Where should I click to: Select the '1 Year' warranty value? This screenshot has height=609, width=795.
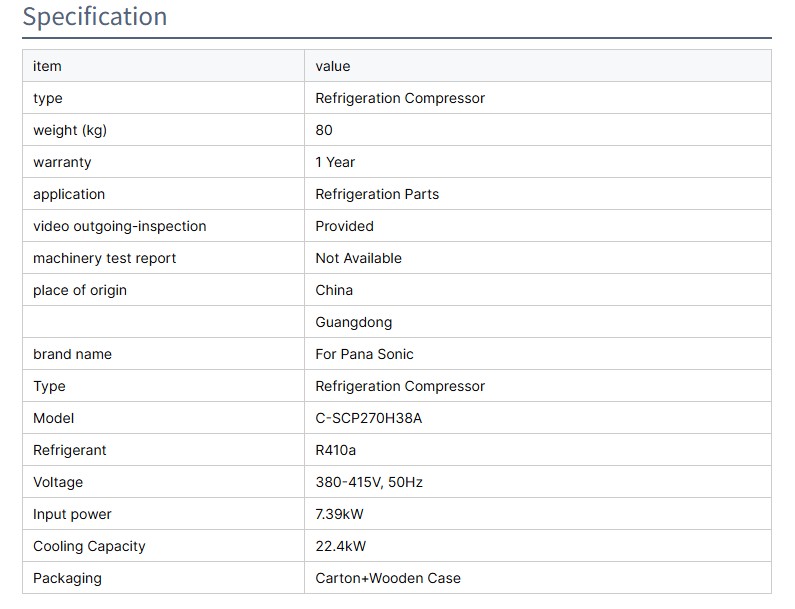click(335, 162)
